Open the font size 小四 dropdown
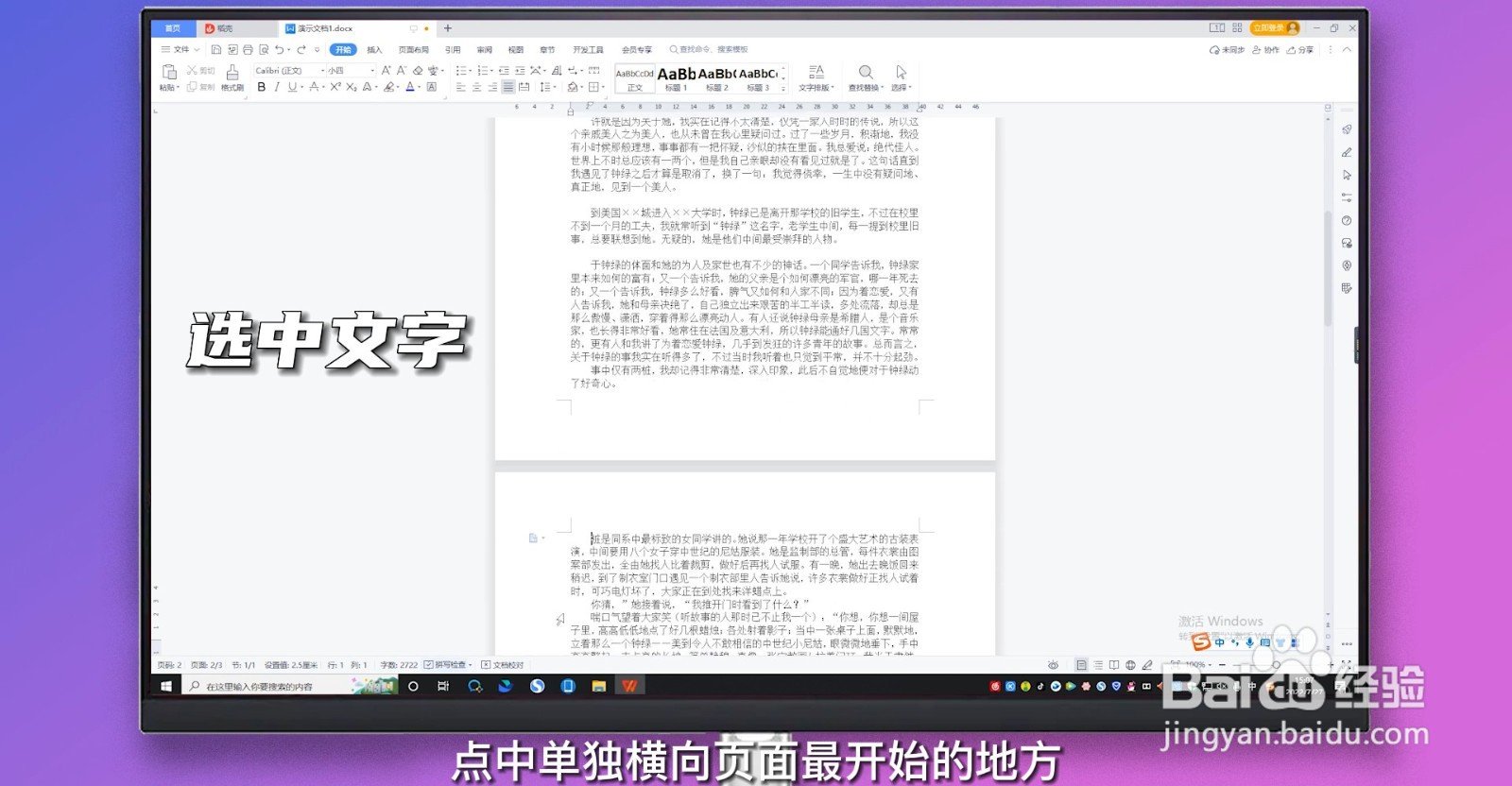The height and width of the screenshot is (786, 1512). tap(372, 70)
